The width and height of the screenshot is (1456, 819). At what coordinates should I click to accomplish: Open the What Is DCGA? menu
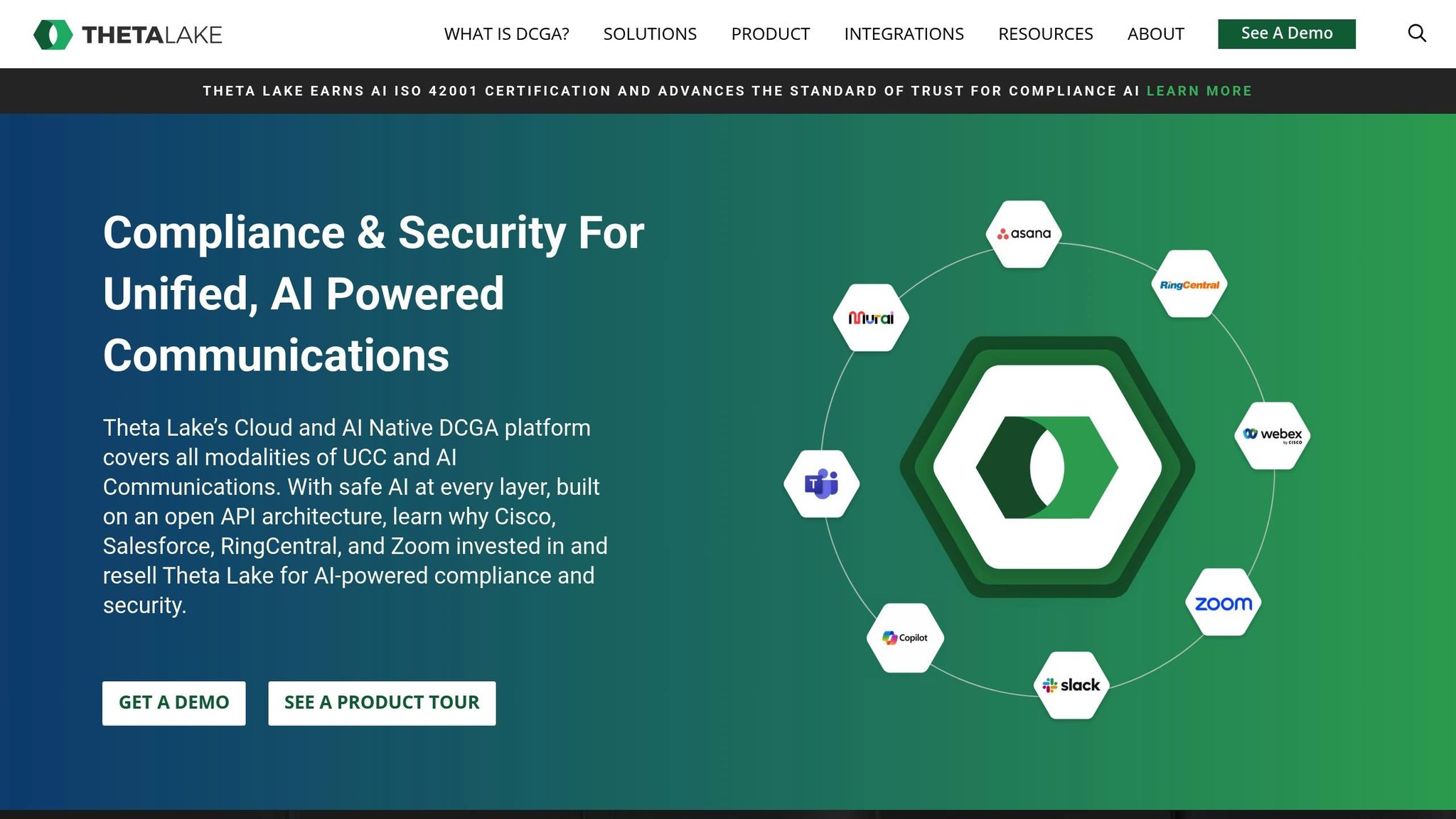pos(506,34)
